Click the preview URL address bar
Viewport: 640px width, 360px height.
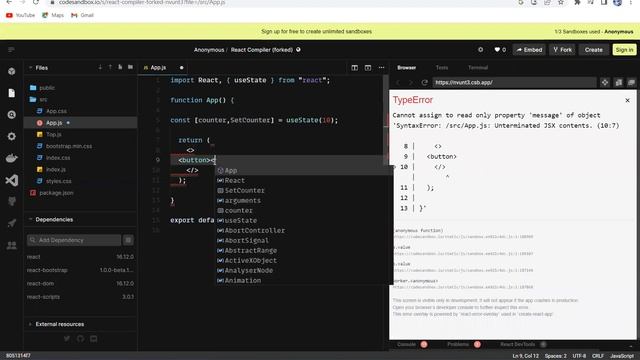[x=513, y=82]
